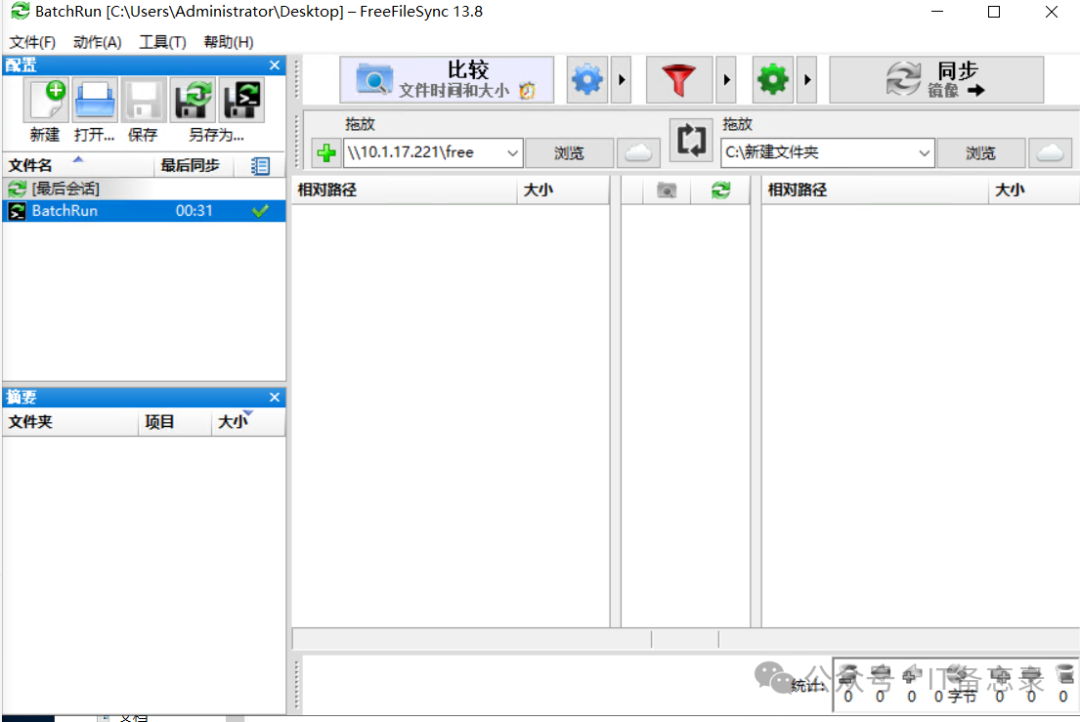Start synchronization with 同步 button
The width and height of the screenshot is (1080, 722).
pos(936,80)
